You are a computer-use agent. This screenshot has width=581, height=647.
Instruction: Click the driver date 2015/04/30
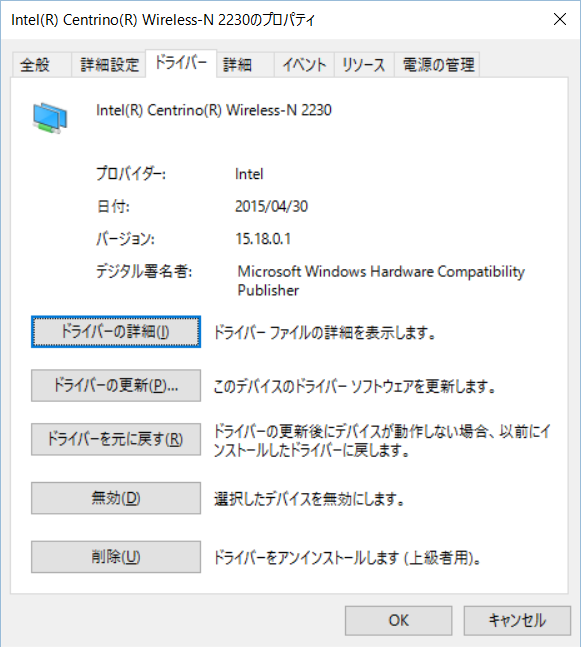(272, 206)
